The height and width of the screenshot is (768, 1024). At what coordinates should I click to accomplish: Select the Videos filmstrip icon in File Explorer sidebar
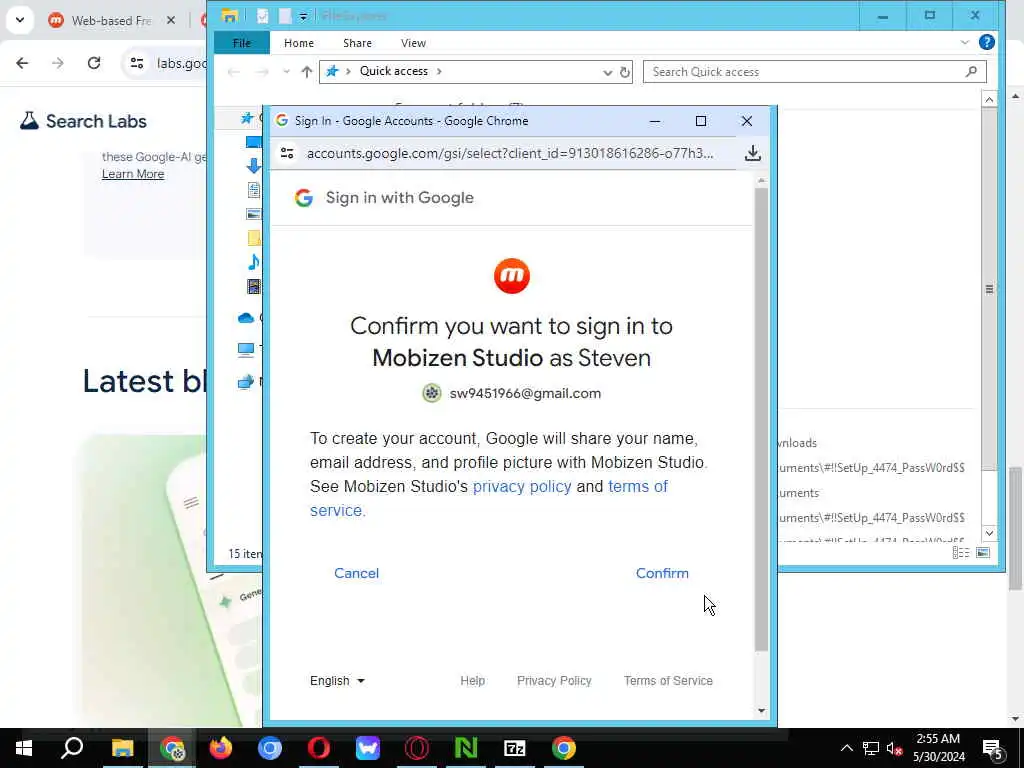pos(253,286)
